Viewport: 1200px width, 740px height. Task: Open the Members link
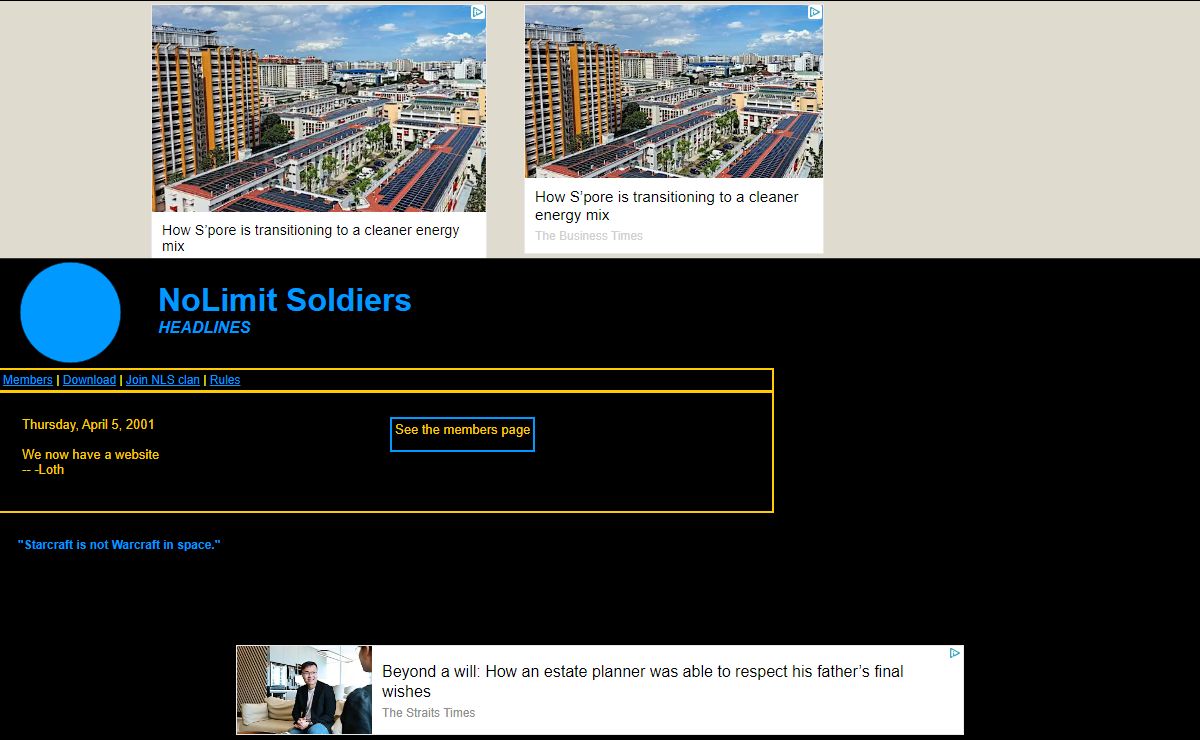tap(28, 380)
